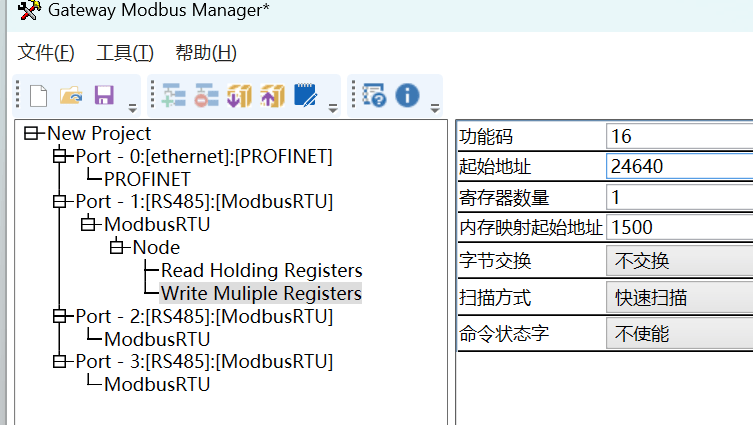Open 字节交换 dropdown showing 不交换
The width and height of the screenshot is (753, 425).
(x=680, y=261)
